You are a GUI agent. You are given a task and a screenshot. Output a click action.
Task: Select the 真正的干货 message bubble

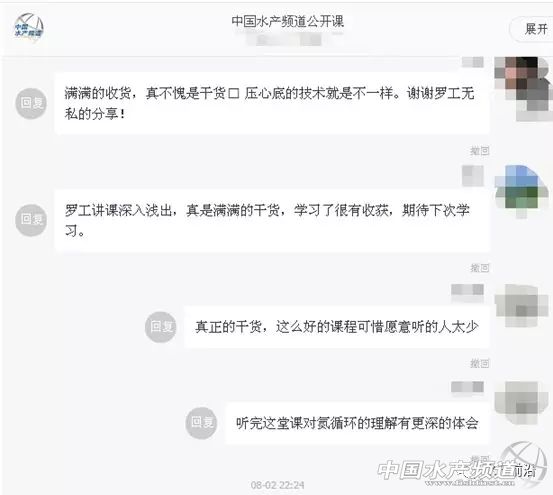[x=337, y=327]
